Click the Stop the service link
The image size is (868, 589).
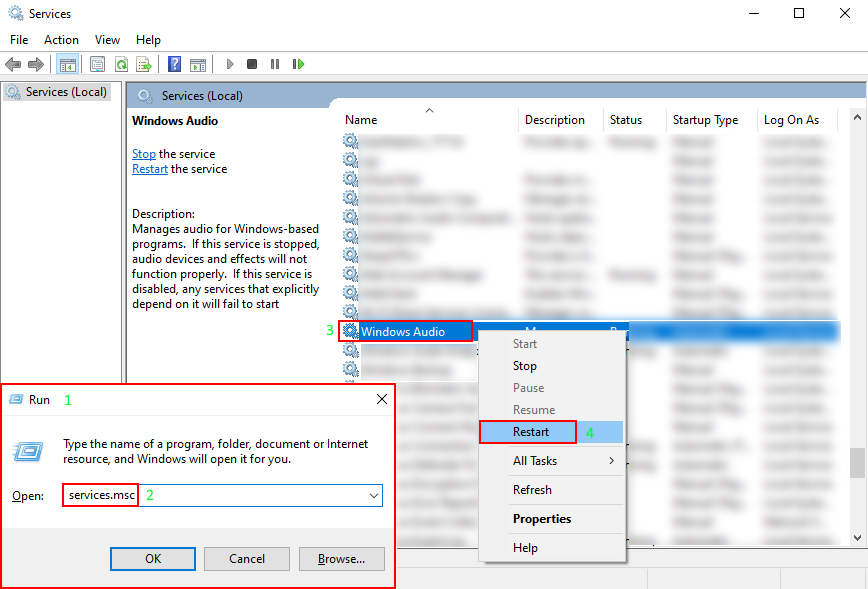(143, 154)
